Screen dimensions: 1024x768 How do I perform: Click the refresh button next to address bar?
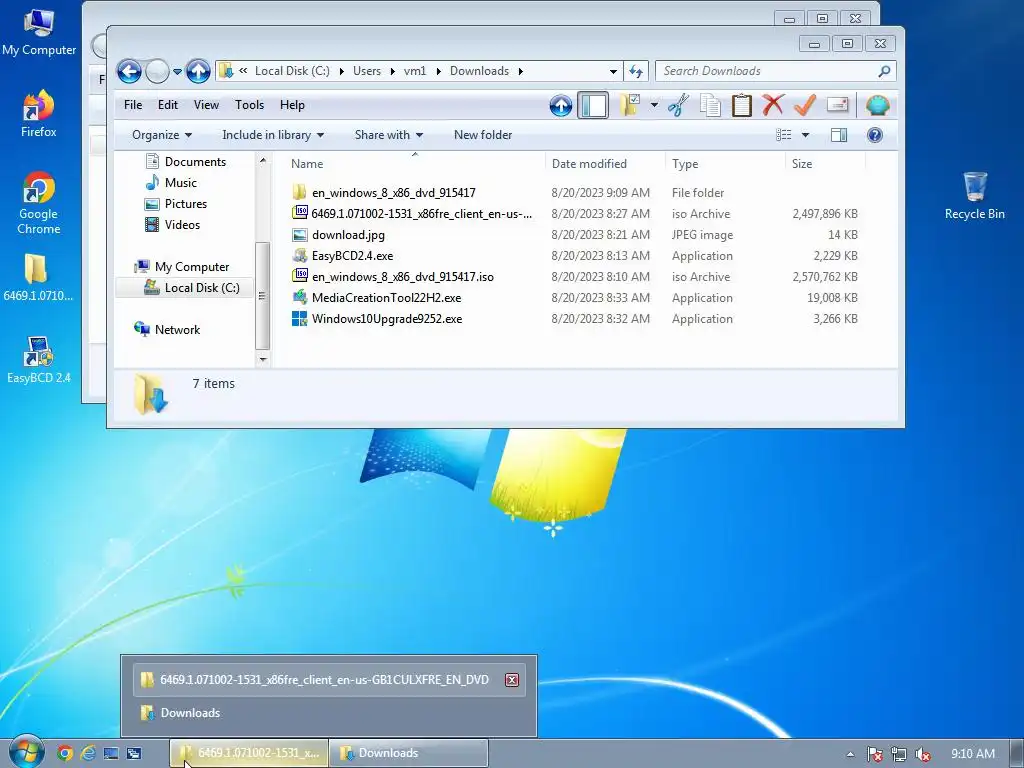click(636, 71)
